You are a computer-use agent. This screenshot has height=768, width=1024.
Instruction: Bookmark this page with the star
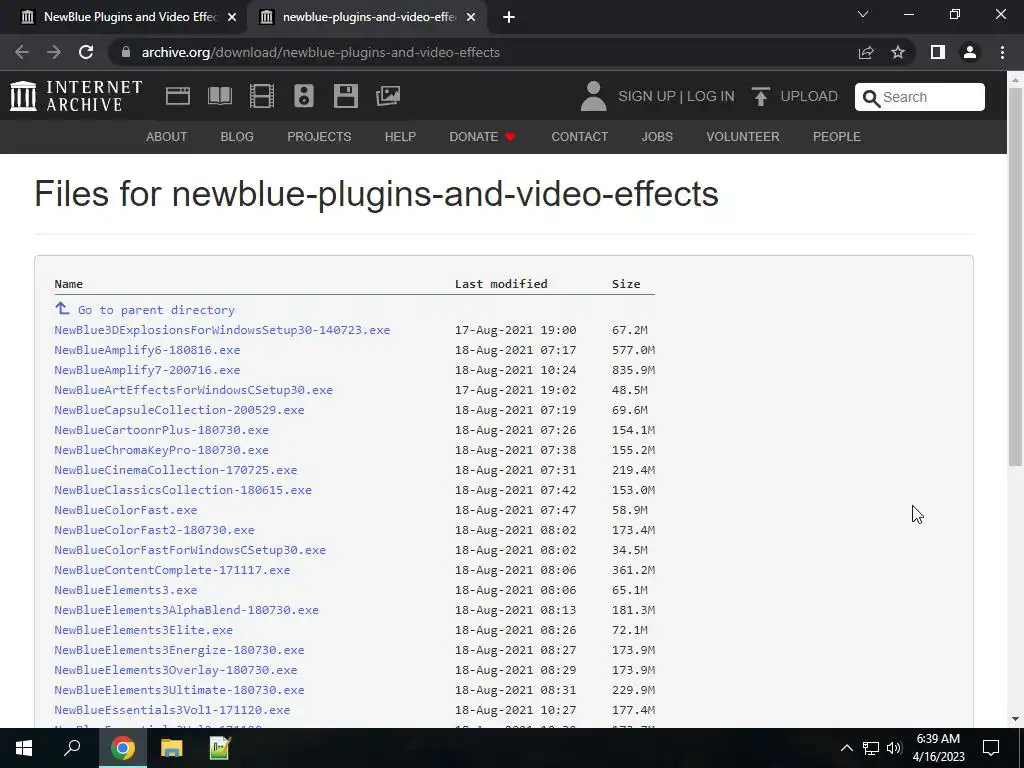click(x=898, y=52)
